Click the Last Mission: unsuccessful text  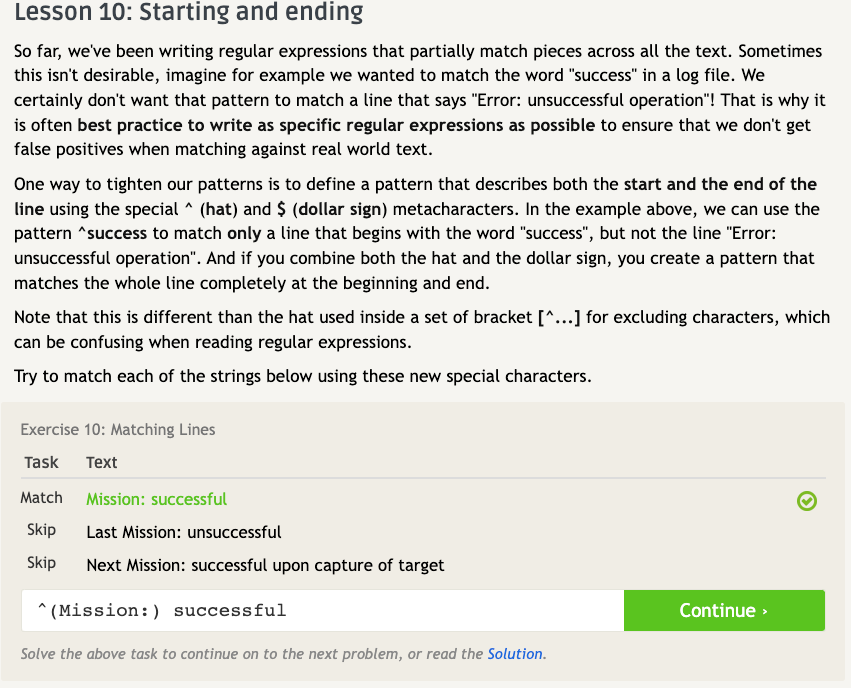pos(183,532)
